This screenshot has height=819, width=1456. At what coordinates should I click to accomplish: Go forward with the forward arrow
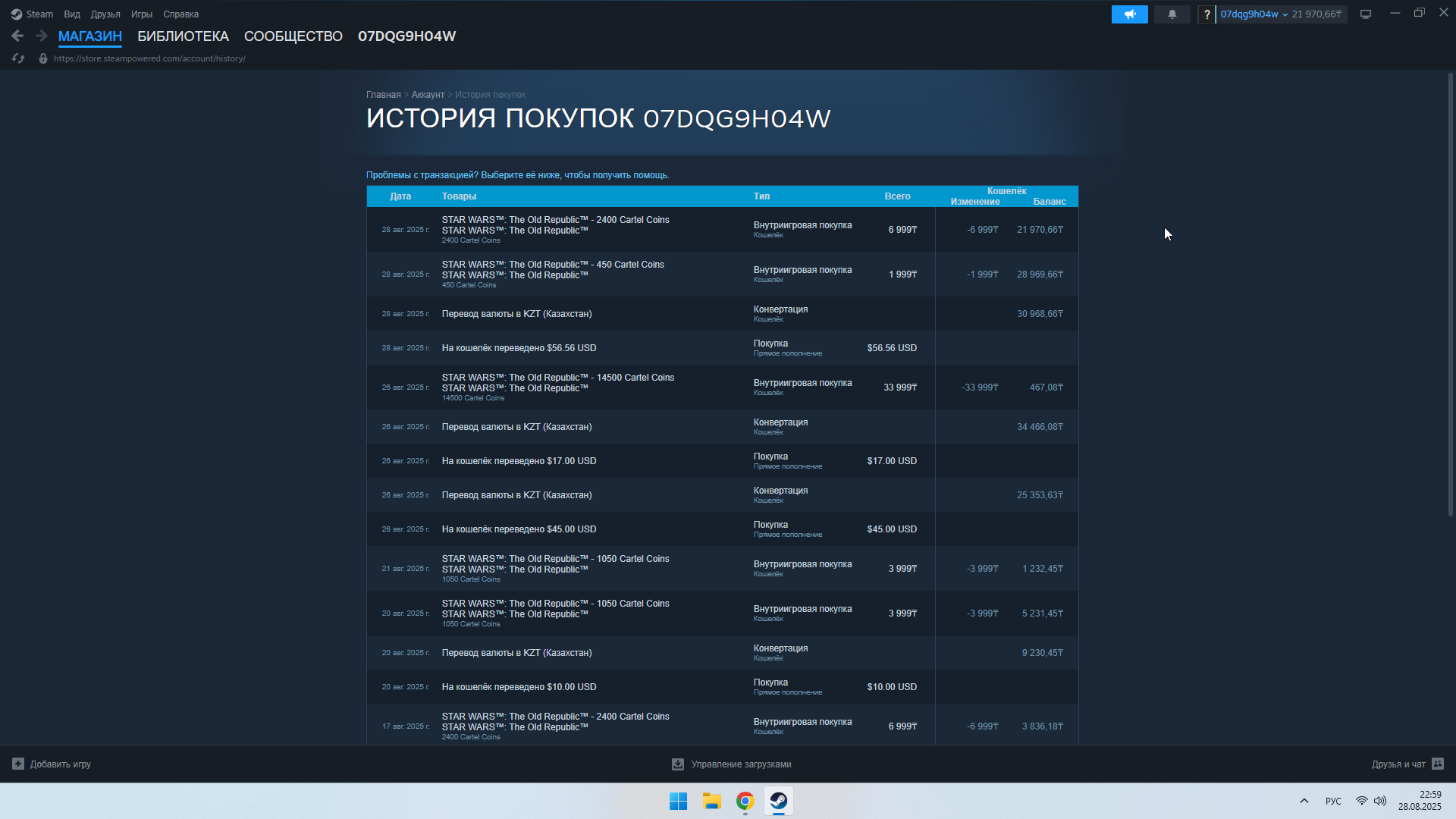(42, 36)
